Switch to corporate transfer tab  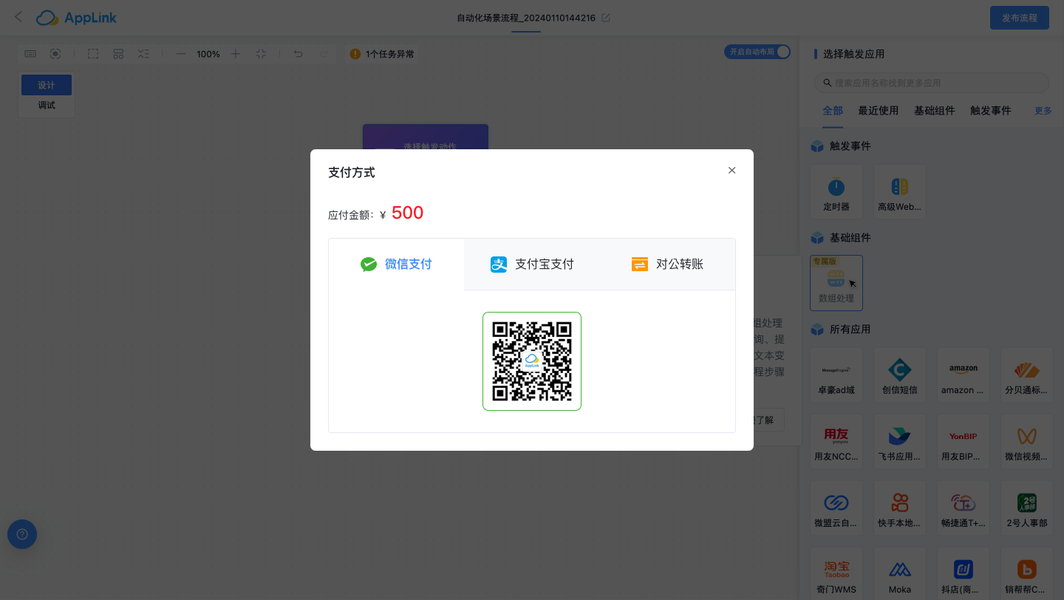[x=667, y=264]
